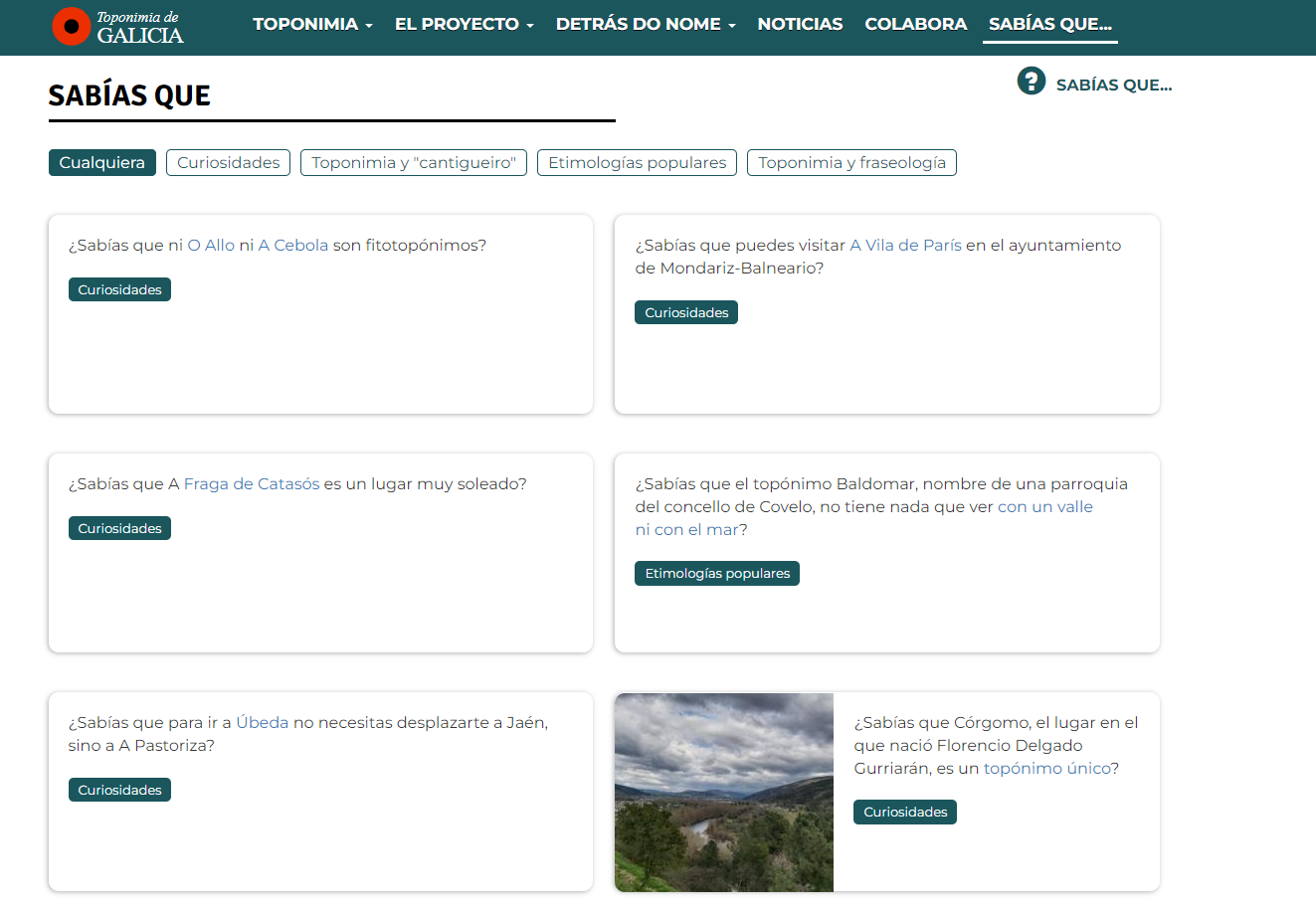
Task: Expand the DETRÁS DO NOME dropdown menu
Action: (x=646, y=24)
